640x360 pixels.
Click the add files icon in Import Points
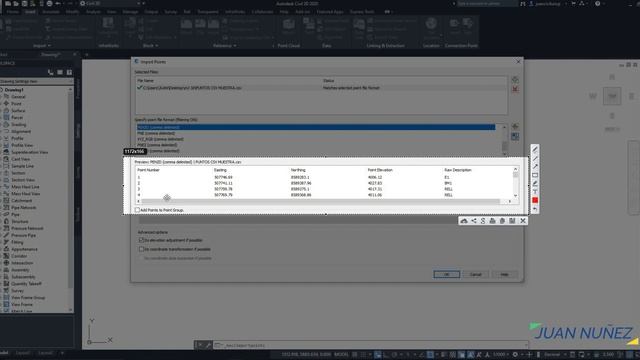click(x=515, y=80)
